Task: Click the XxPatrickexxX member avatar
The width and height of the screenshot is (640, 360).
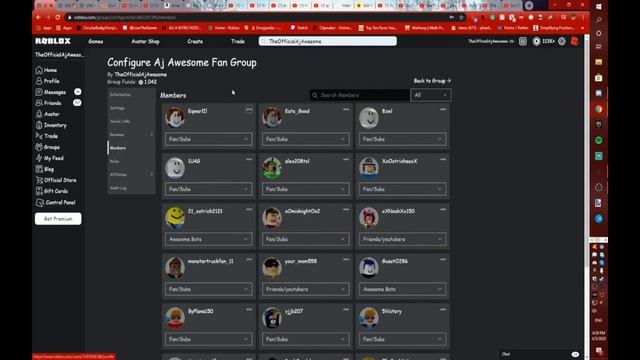Action: coord(369,168)
